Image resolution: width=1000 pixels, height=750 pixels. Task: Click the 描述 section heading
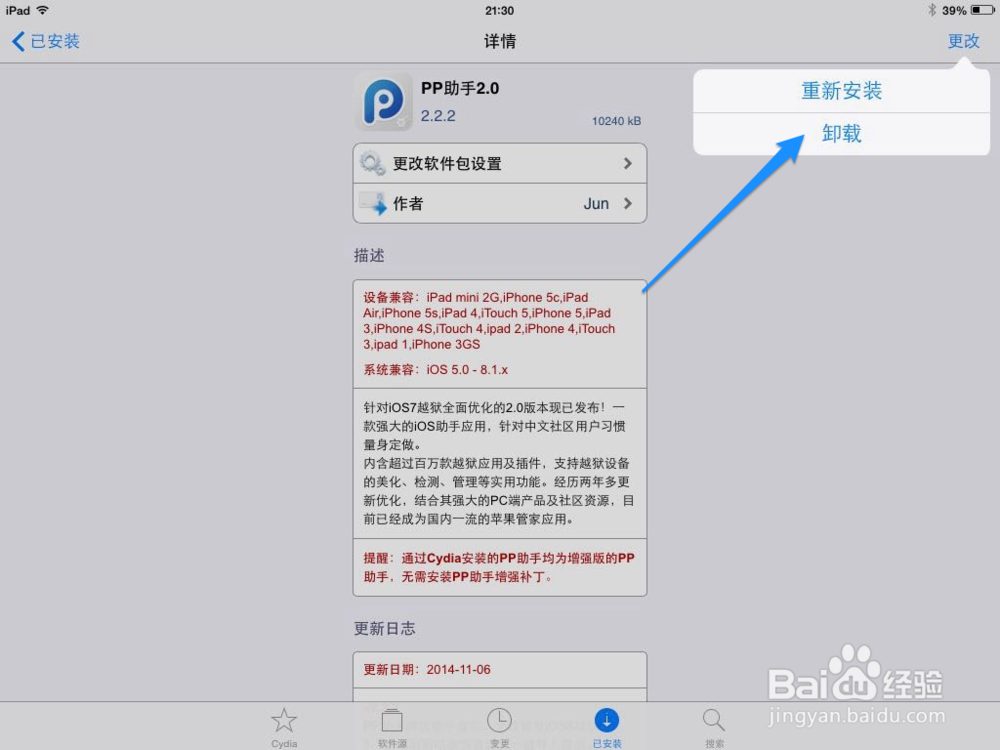pos(369,256)
